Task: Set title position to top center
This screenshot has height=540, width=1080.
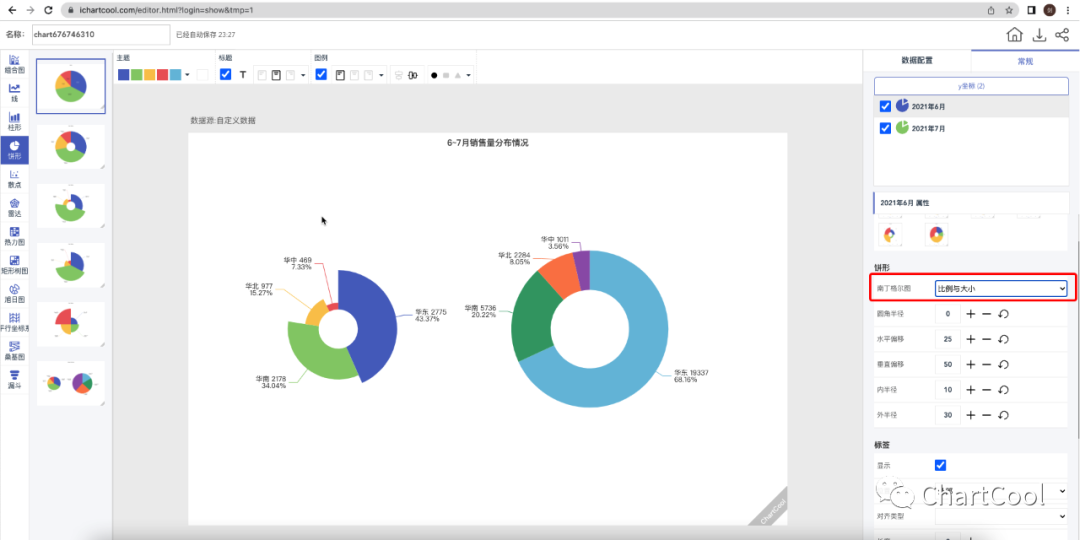Action: pos(276,75)
